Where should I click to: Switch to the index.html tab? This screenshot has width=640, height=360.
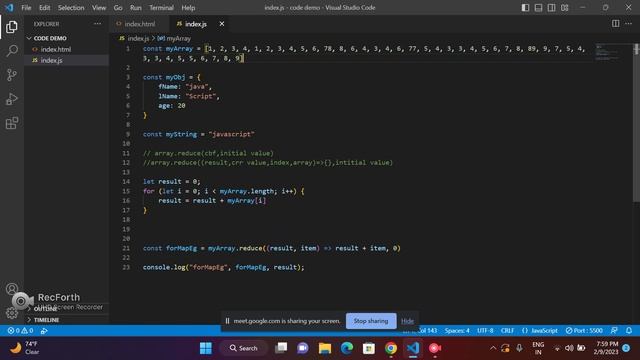(x=139, y=24)
